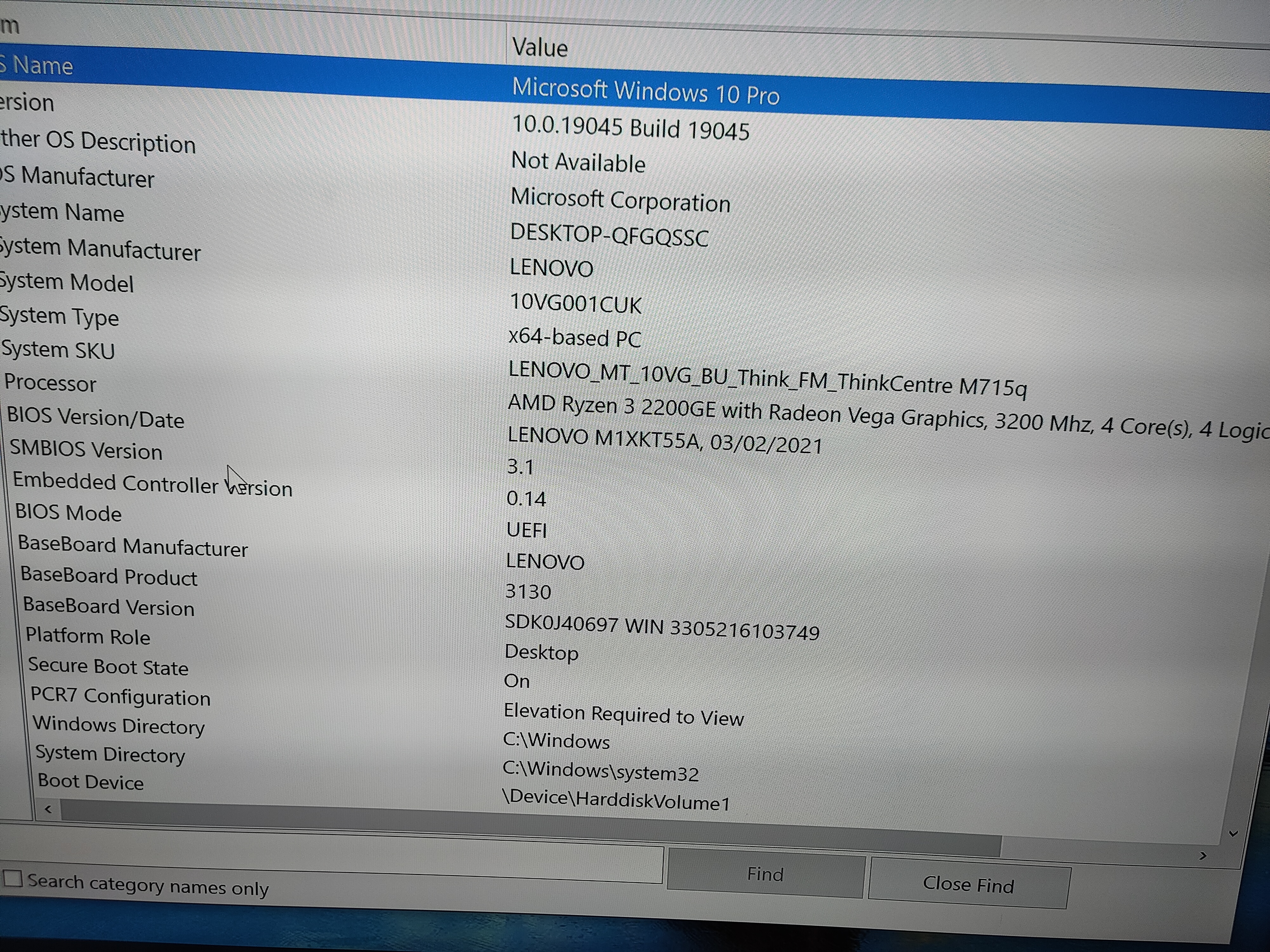Select the 'System SKU' row label
Viewport: 1270px width, 952px height.
coord(58,350)
